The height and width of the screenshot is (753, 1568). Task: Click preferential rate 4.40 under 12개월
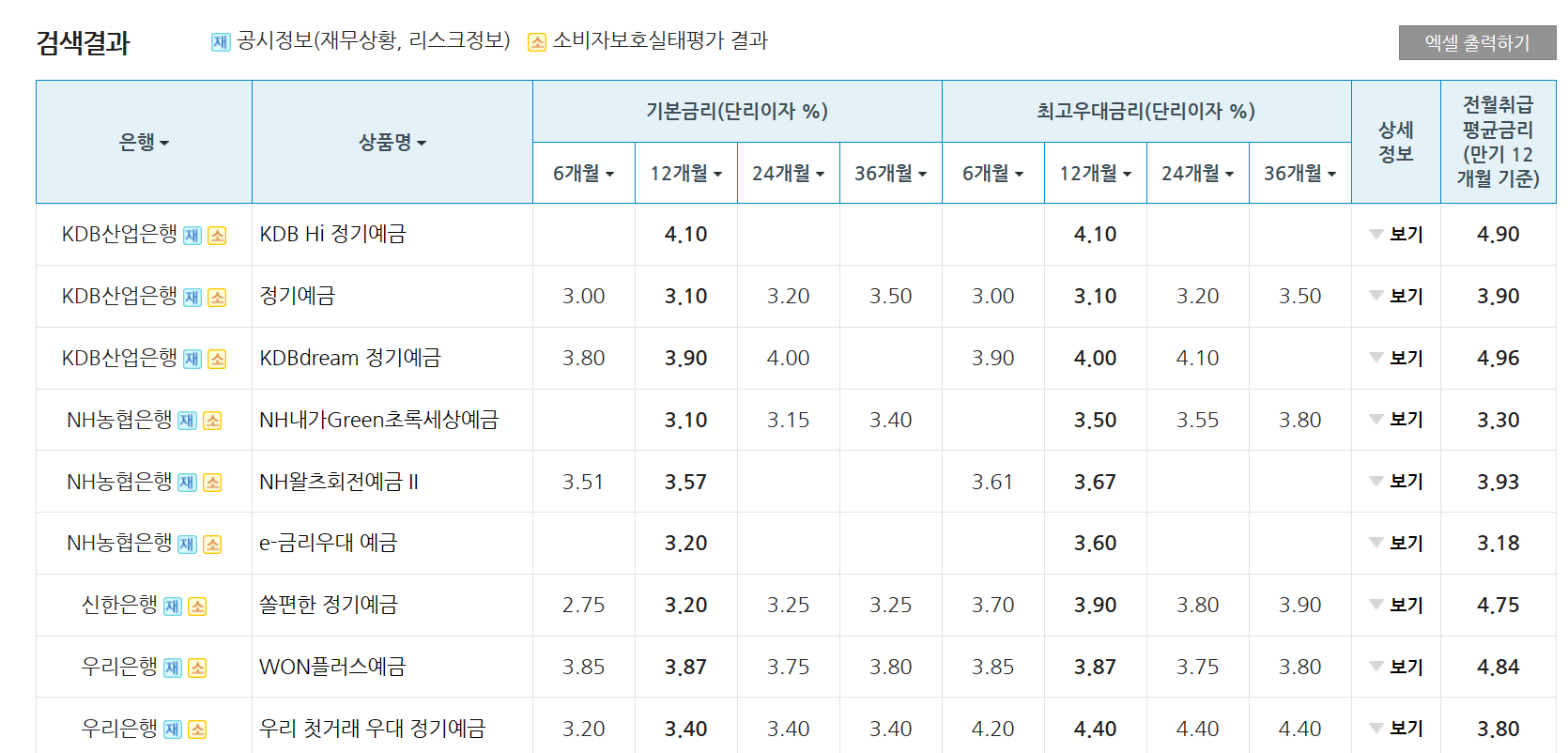[1095, 729]
